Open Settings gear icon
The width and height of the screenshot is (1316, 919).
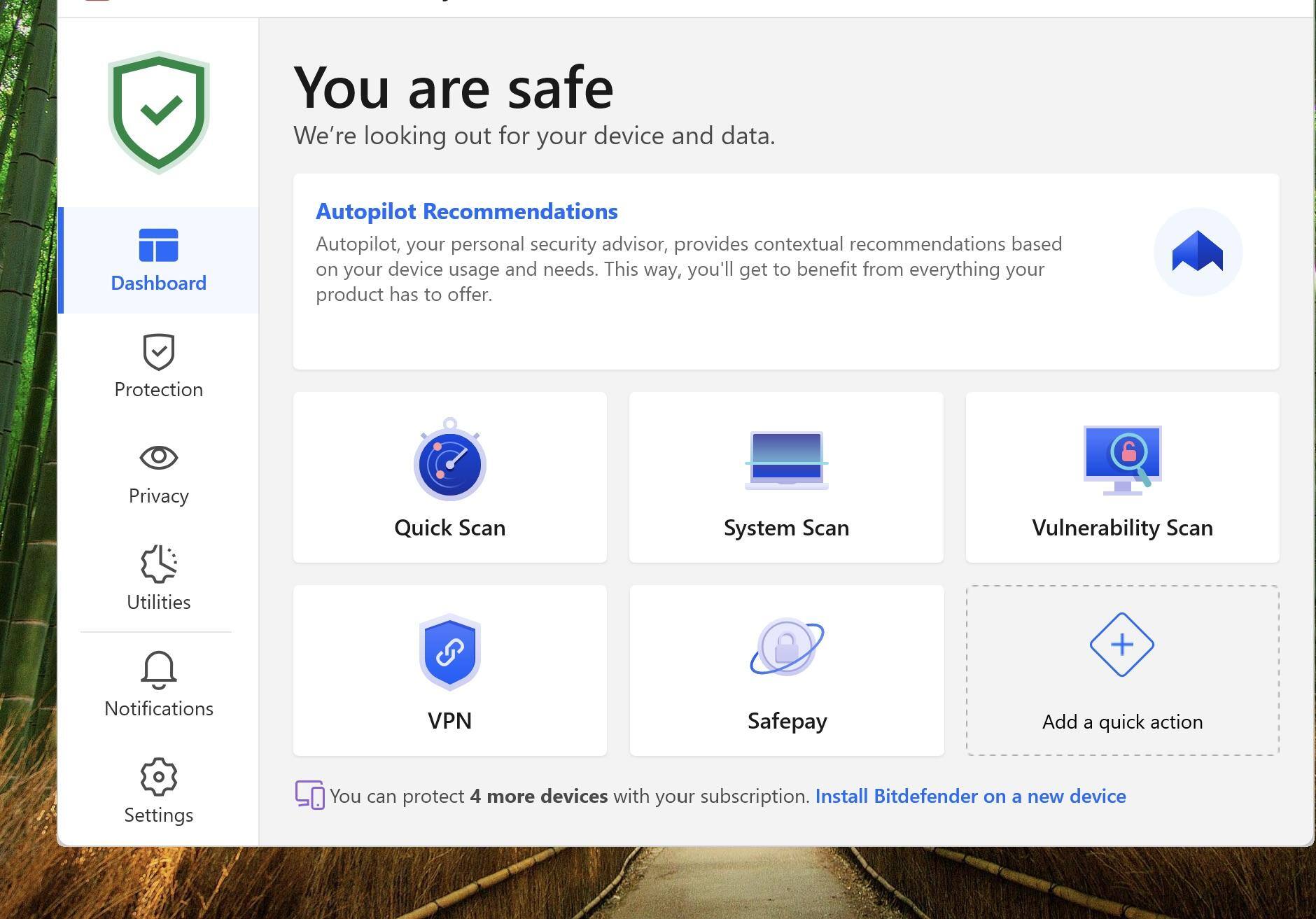pyautogui.click(x=159, y=777)
